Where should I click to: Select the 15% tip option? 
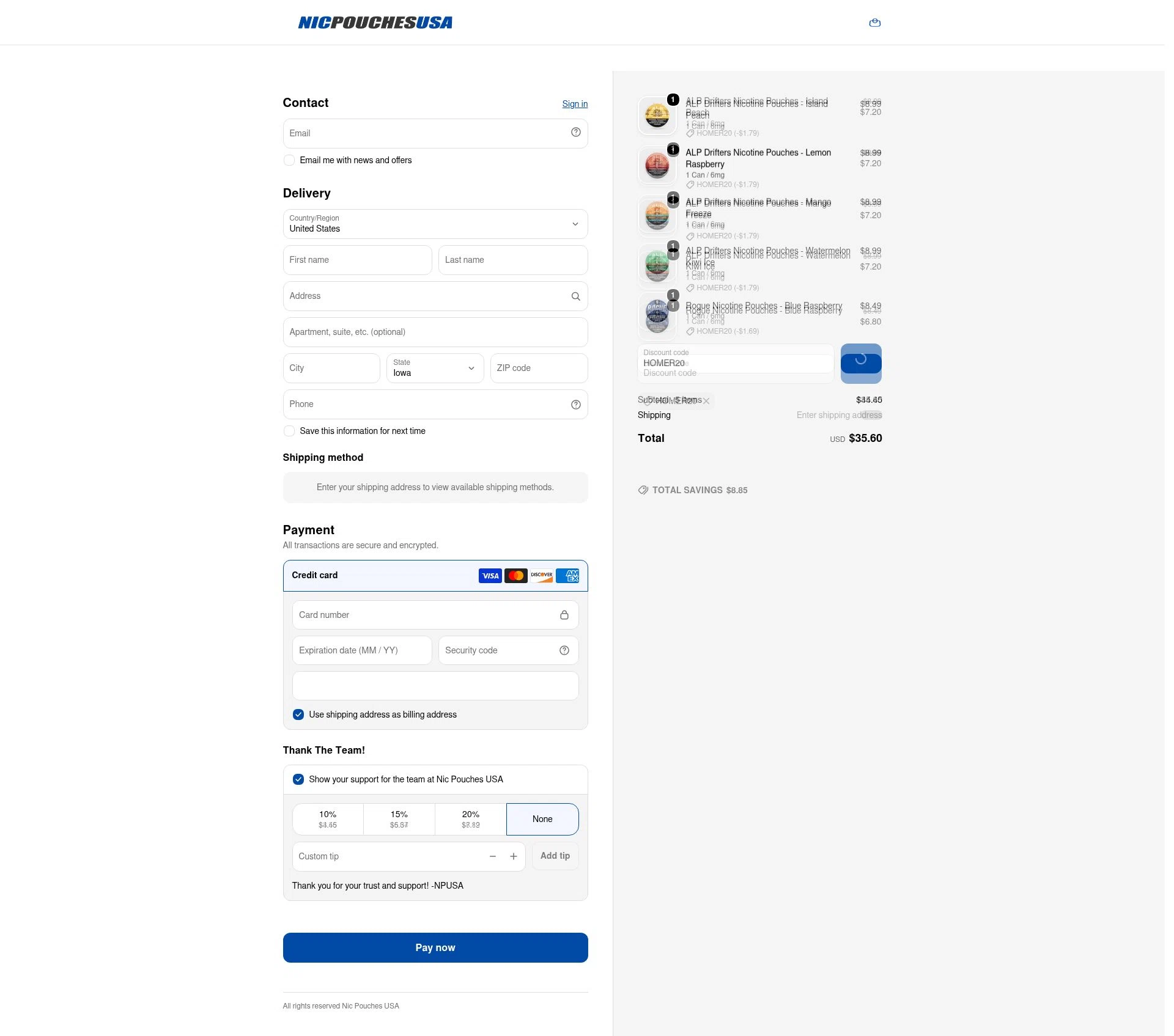pyautogui.click(x=399, y=819)
